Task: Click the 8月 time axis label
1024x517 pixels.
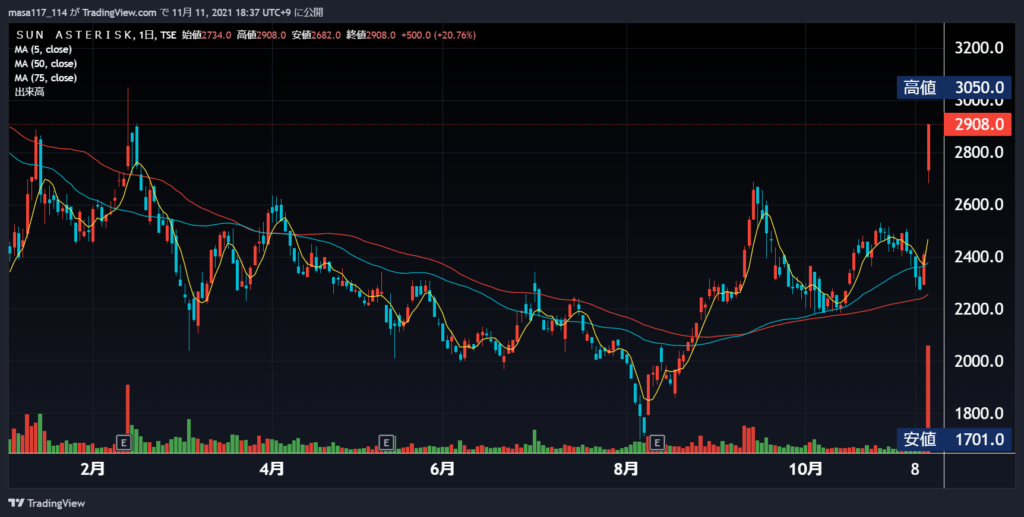Action: click(x=626, y=469)
